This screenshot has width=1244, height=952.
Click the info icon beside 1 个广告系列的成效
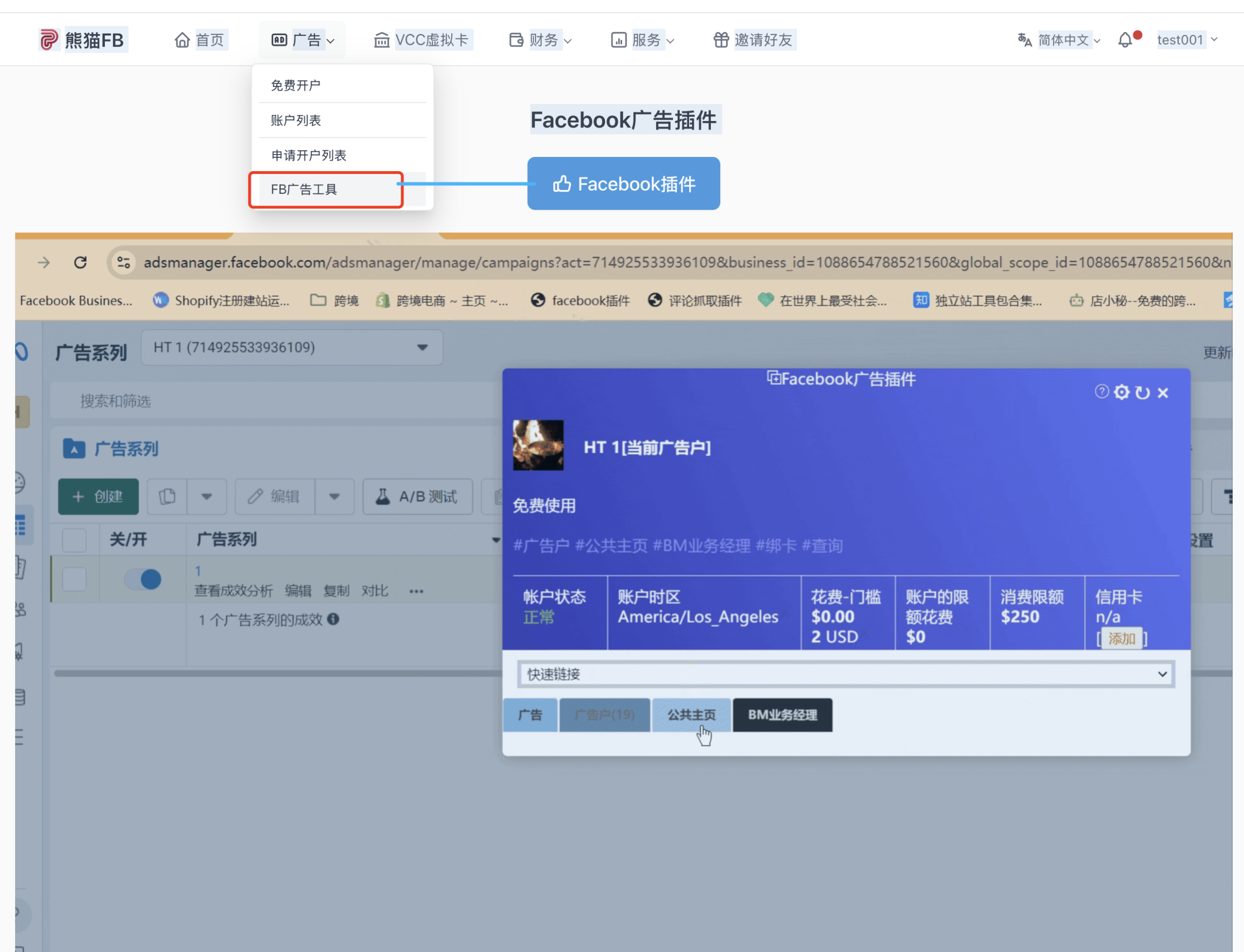point(333,619)
